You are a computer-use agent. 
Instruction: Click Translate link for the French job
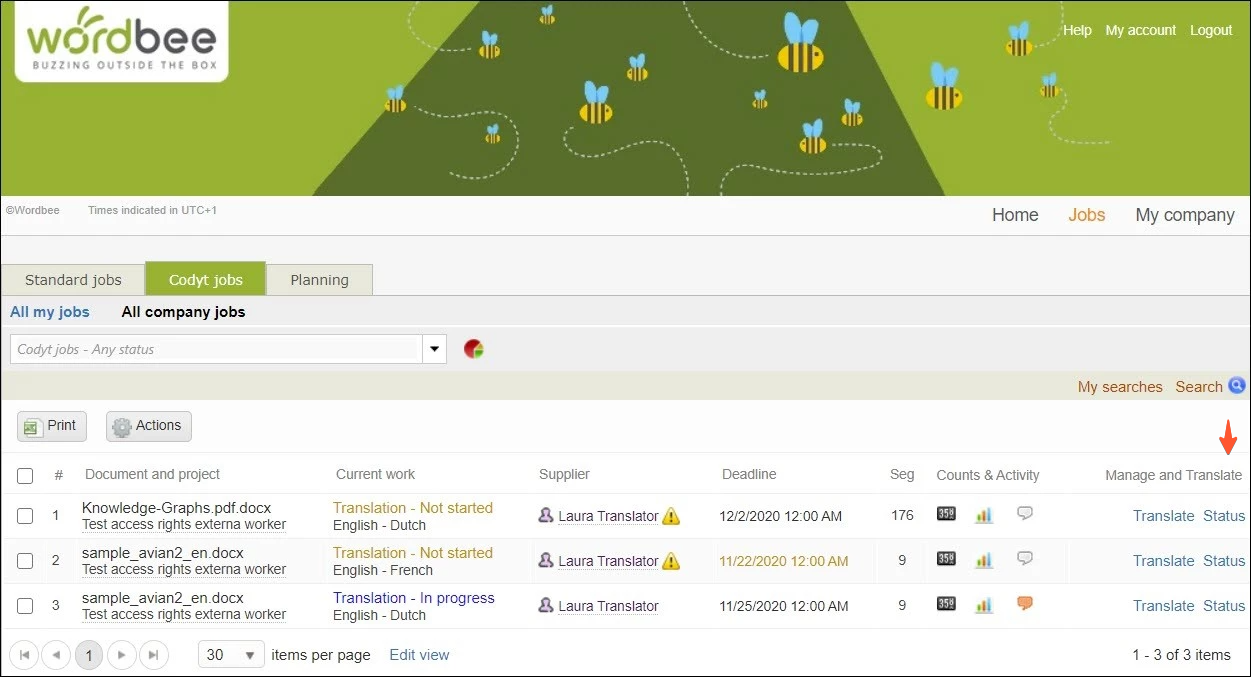[1163, 561]
